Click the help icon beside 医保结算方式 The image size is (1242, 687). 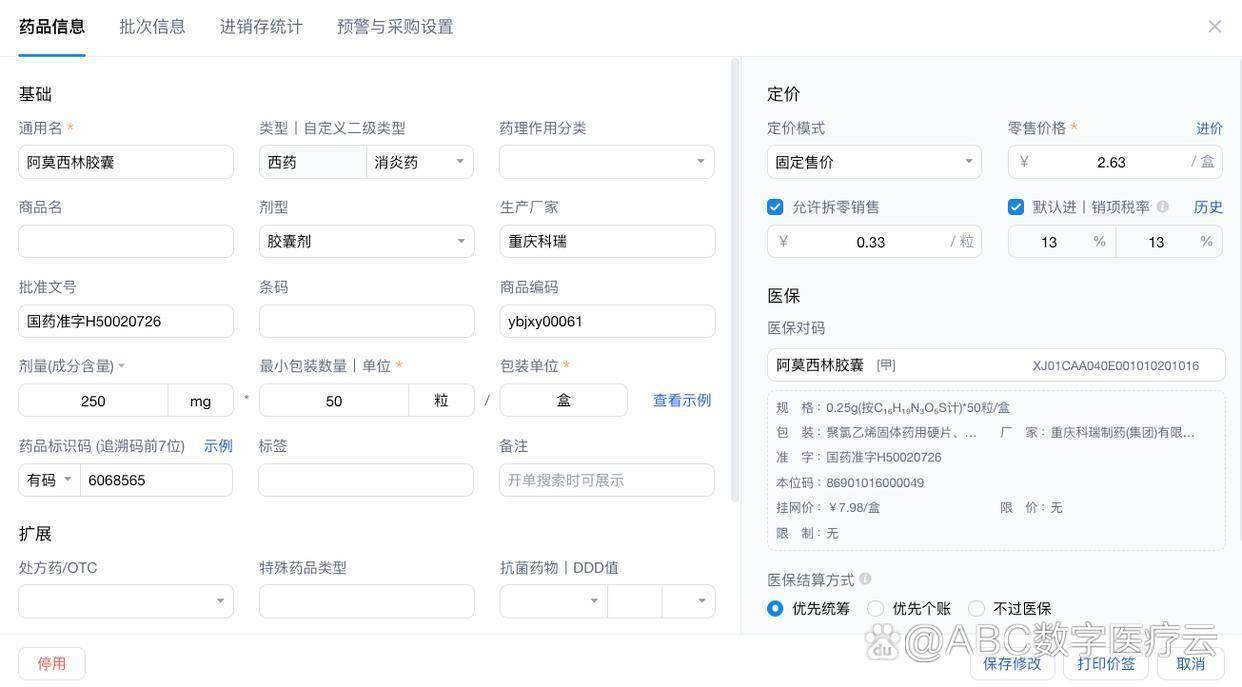pyautogui.click(x=865, y=579)
